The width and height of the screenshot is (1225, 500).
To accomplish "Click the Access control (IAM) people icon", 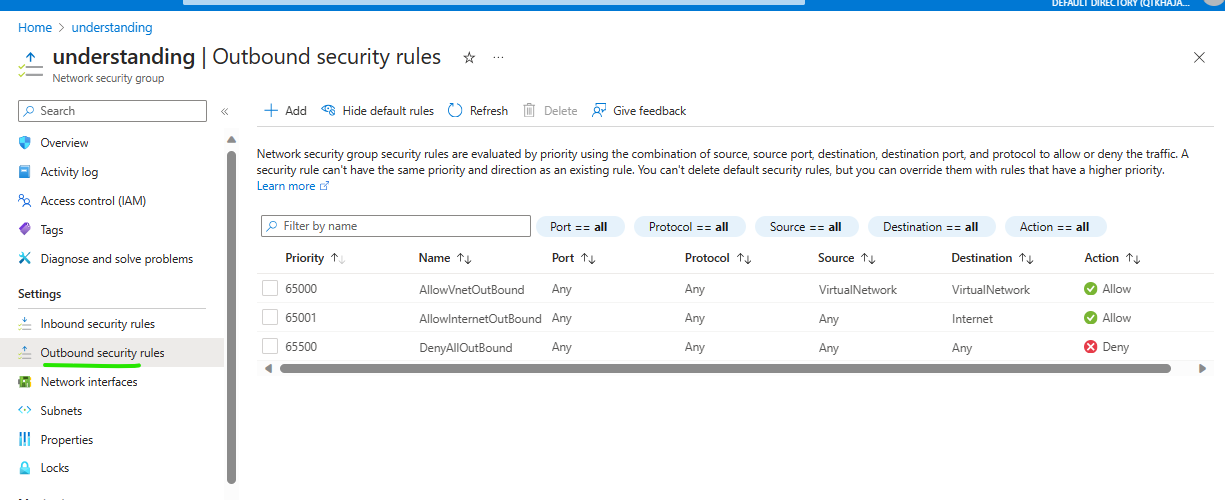I will (25, 201).
